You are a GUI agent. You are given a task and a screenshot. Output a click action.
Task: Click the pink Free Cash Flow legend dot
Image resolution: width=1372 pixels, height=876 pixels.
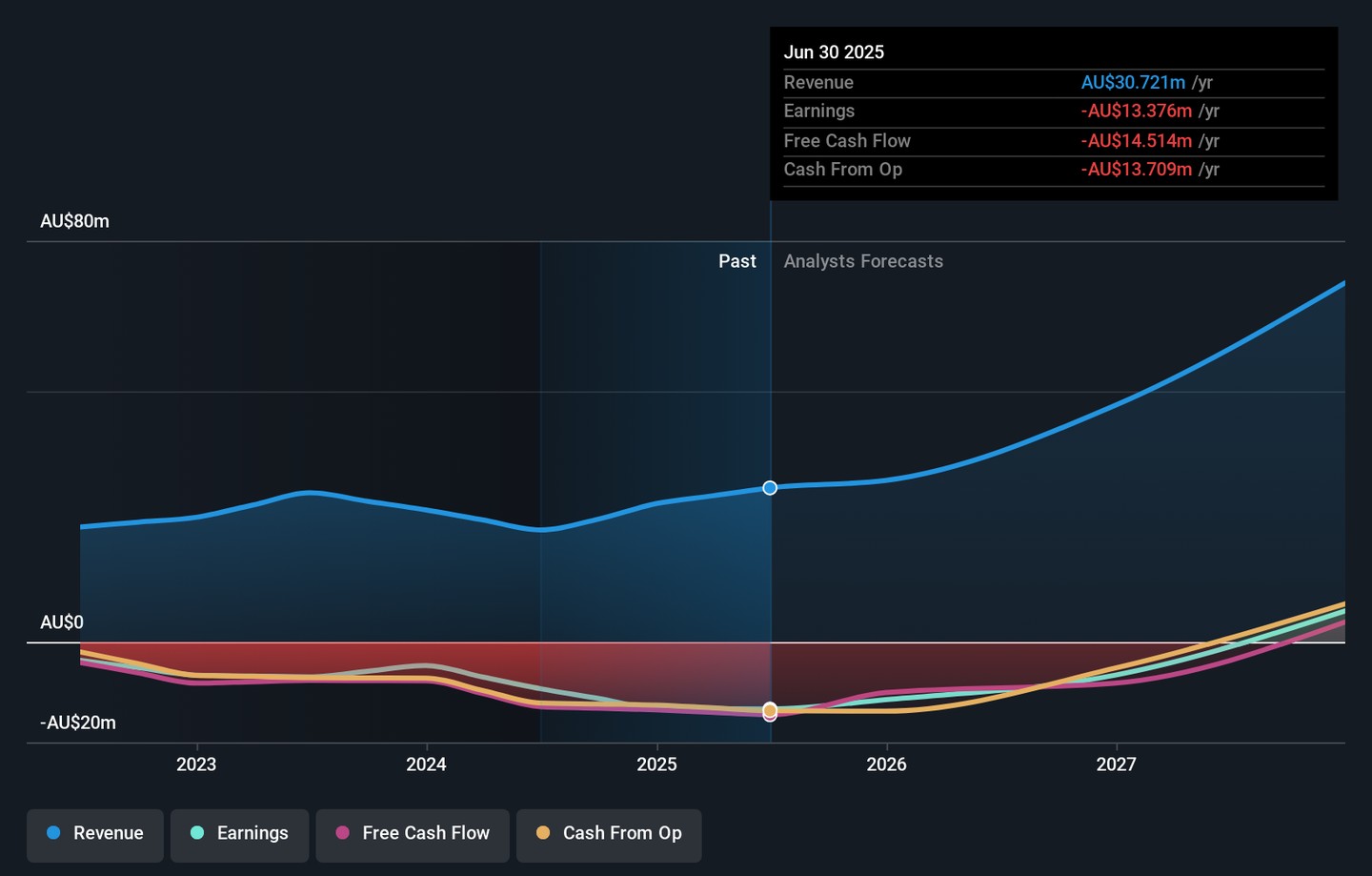(343, 833)
